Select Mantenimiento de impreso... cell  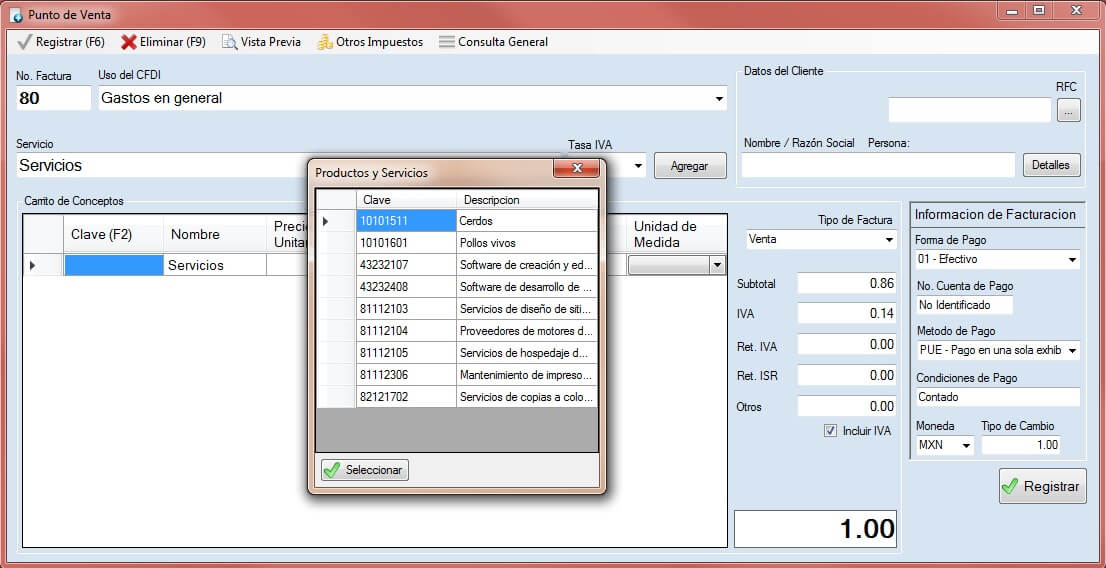click(x=527, y=374)
